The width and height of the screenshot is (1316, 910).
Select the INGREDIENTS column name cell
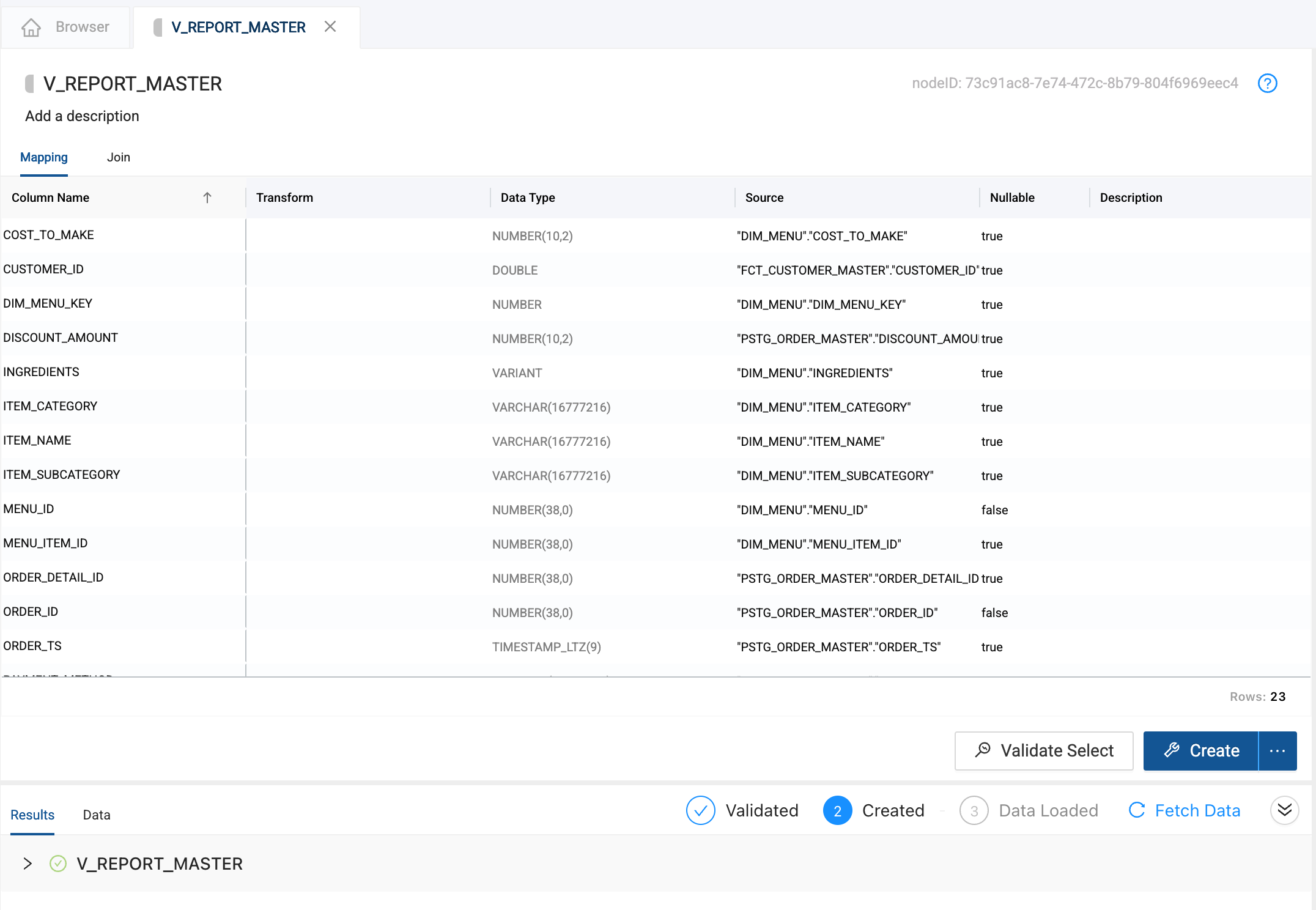pos(42,372)
